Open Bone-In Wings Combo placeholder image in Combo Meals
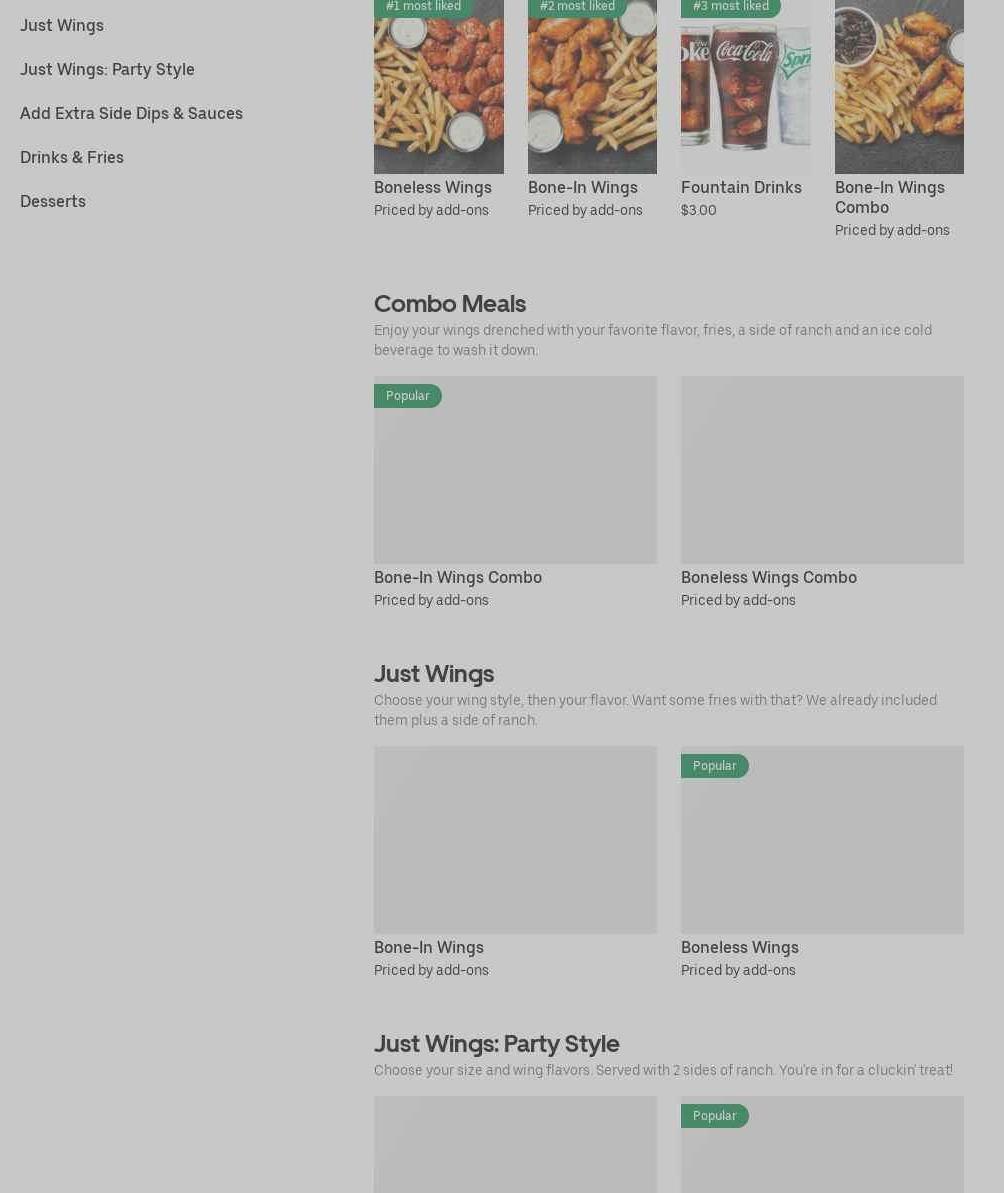The image size is (1004, 1193). tap(515, 469)
